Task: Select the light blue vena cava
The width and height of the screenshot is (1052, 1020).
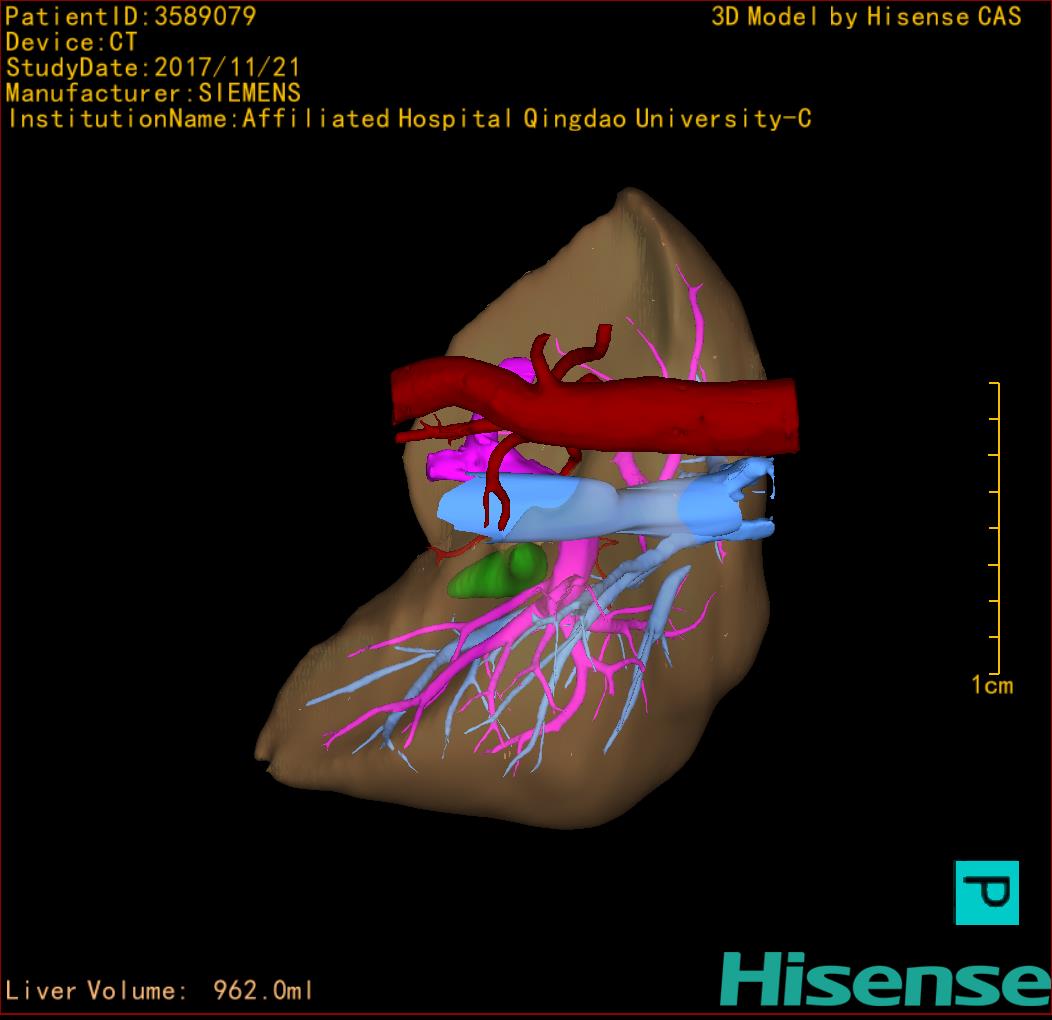Action: tap(600, 507)
